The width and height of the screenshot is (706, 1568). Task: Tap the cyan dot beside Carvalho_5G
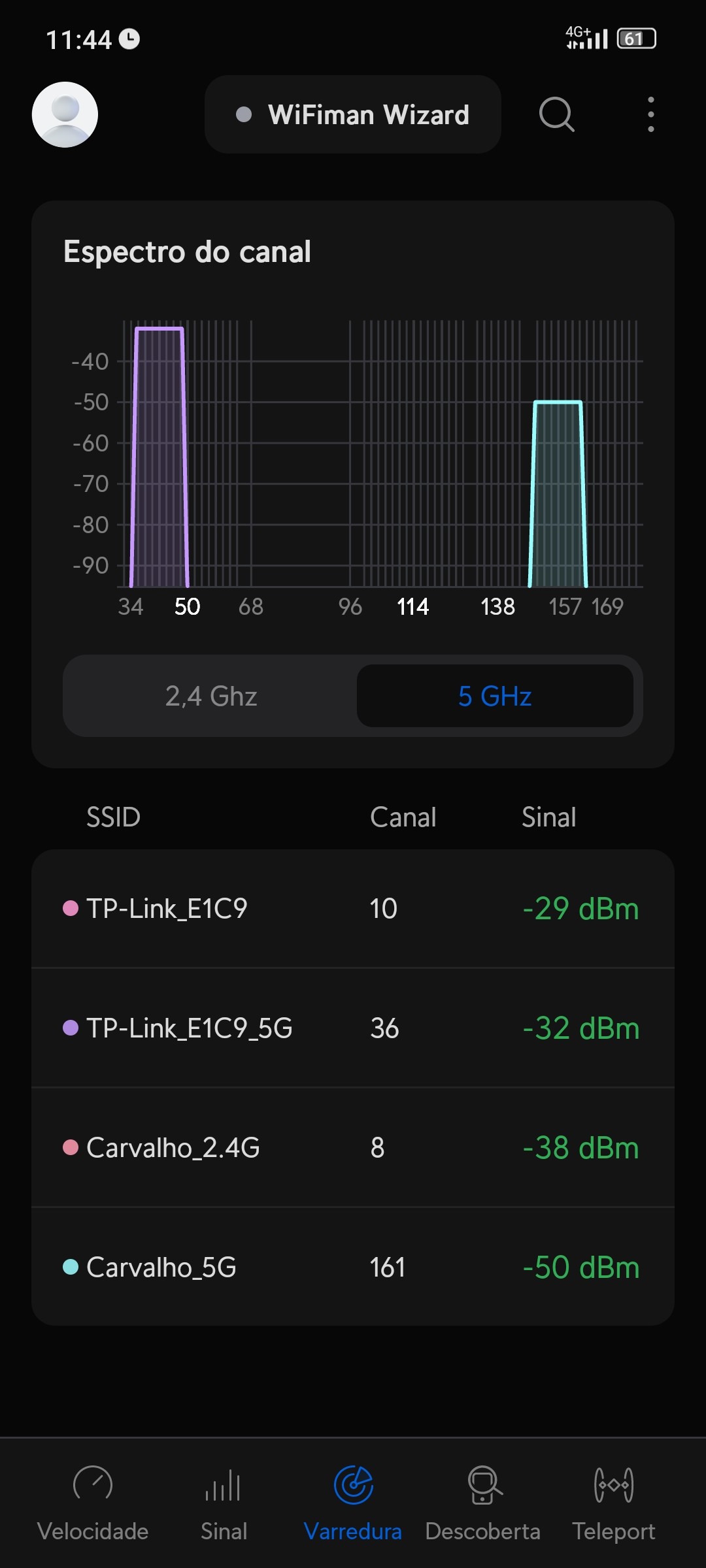click(71, 1267)
